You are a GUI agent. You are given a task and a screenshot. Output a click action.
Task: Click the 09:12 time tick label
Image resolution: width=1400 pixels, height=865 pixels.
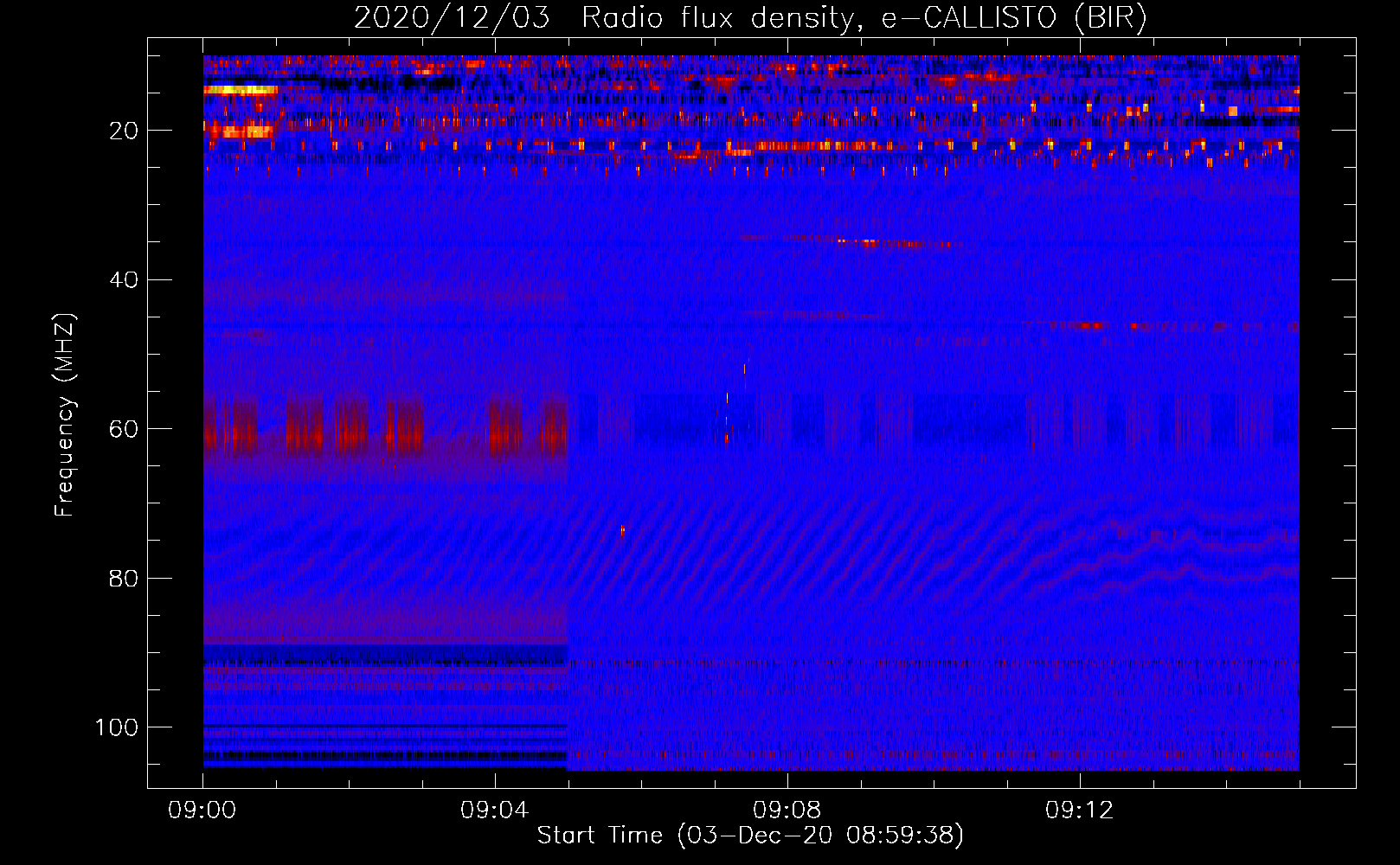point(1080,811)
